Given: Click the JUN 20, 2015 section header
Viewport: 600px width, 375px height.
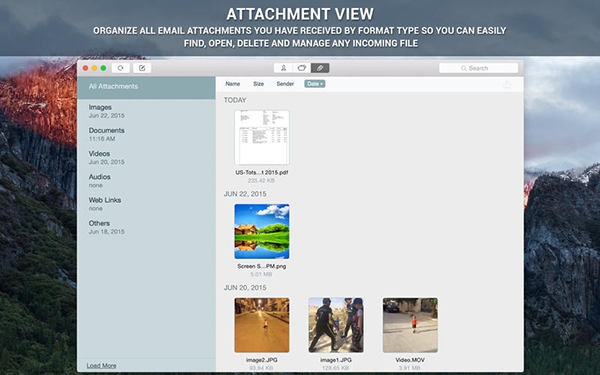Looking at the screenshot, I should pos(245,288).
